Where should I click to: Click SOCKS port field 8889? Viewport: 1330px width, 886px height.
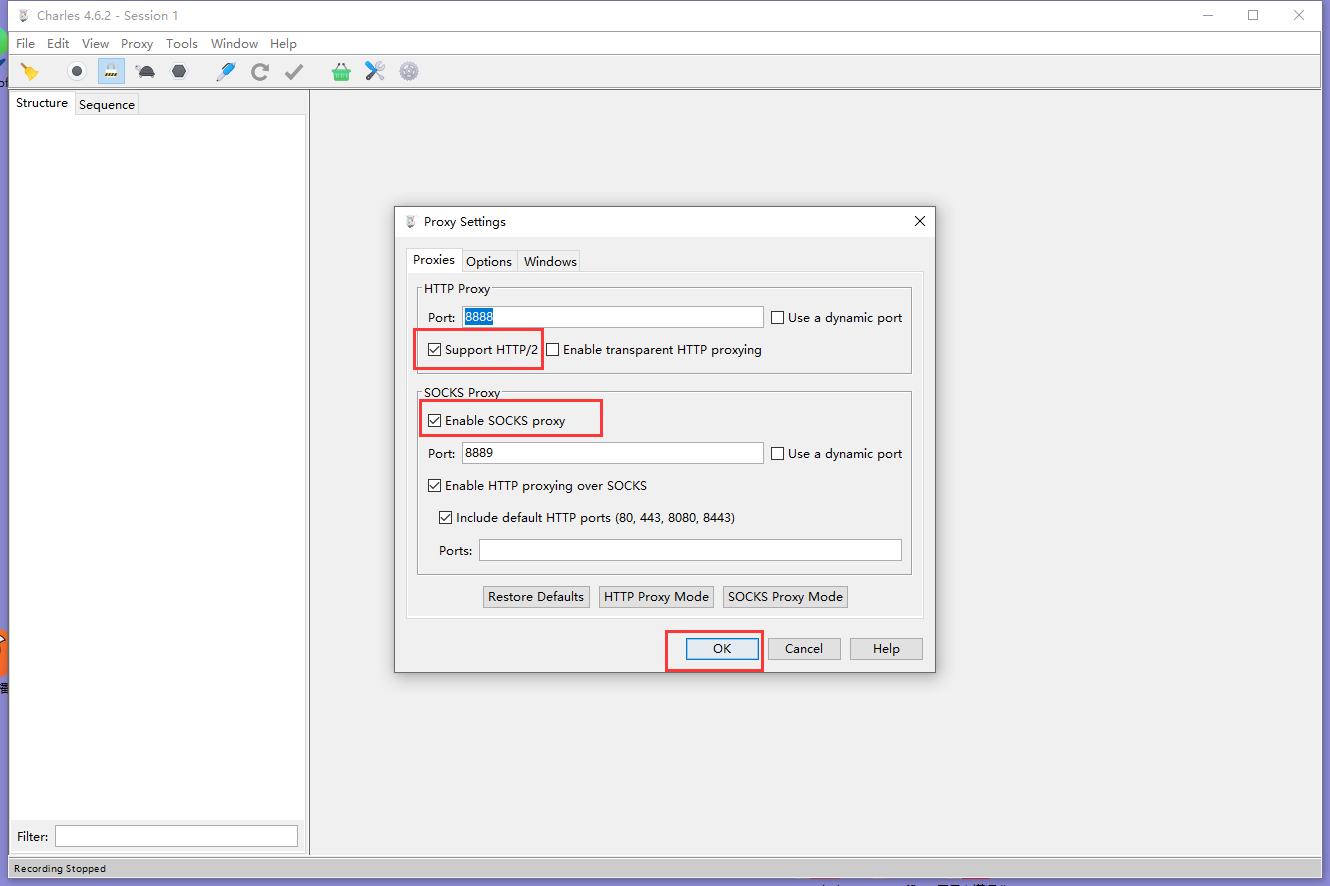[x=612, y=453]
